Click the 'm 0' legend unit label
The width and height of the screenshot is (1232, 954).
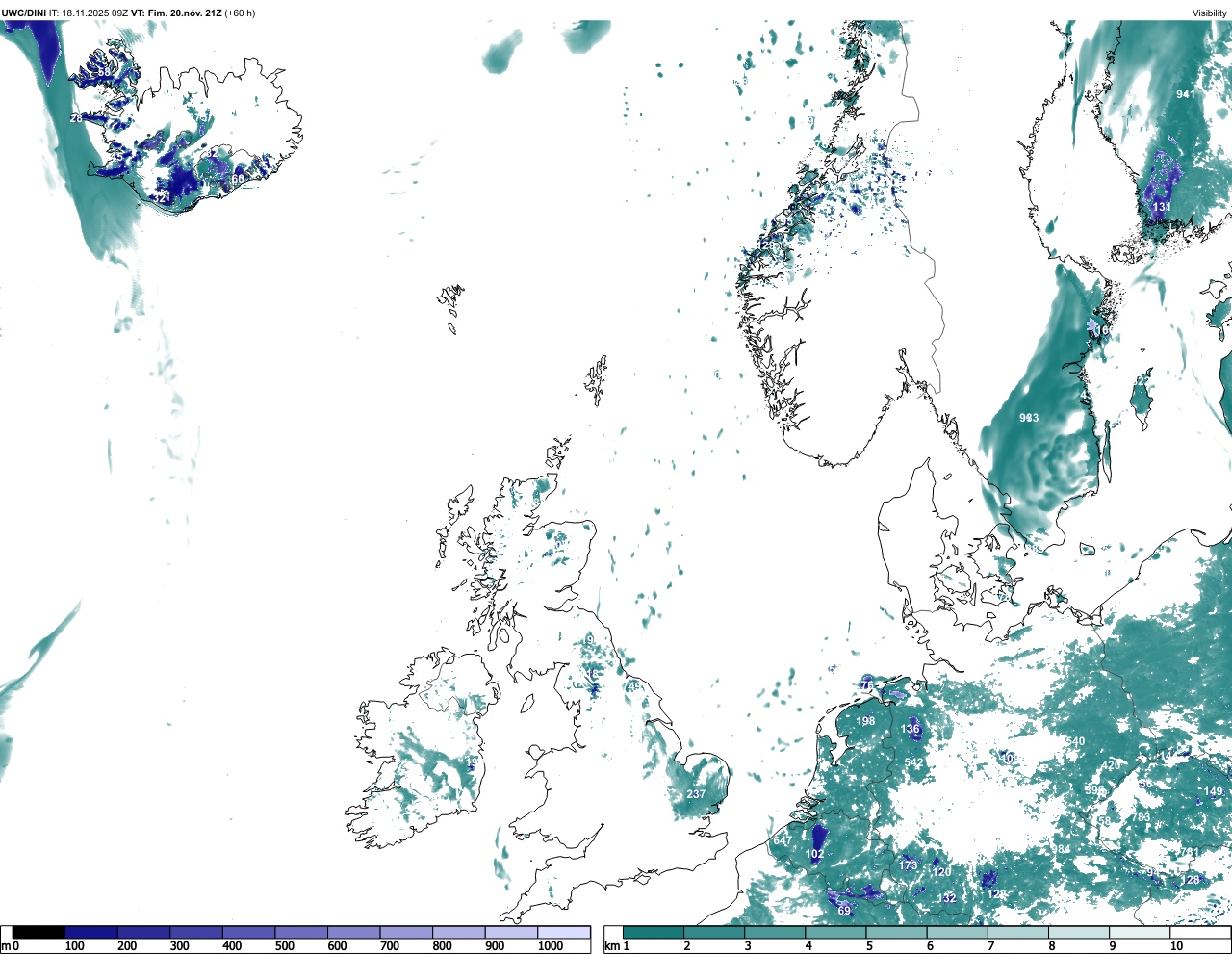11,946
